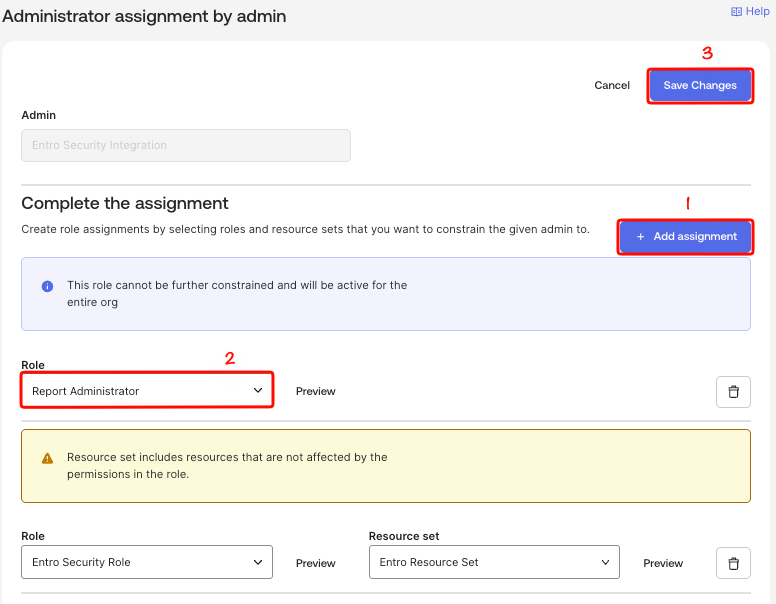Click the disabled Admin field Entro Security Integration
The width and height of the screenshot is (776, 604).
click(186, 145)
